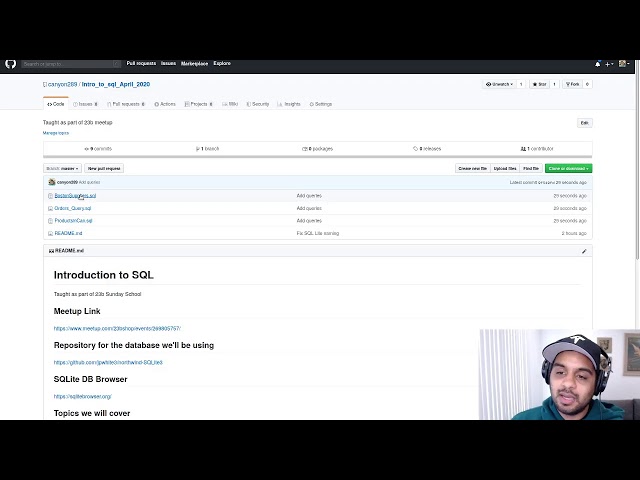
Task: Open the user avatar menu
Action: click(x=624, y=64)
